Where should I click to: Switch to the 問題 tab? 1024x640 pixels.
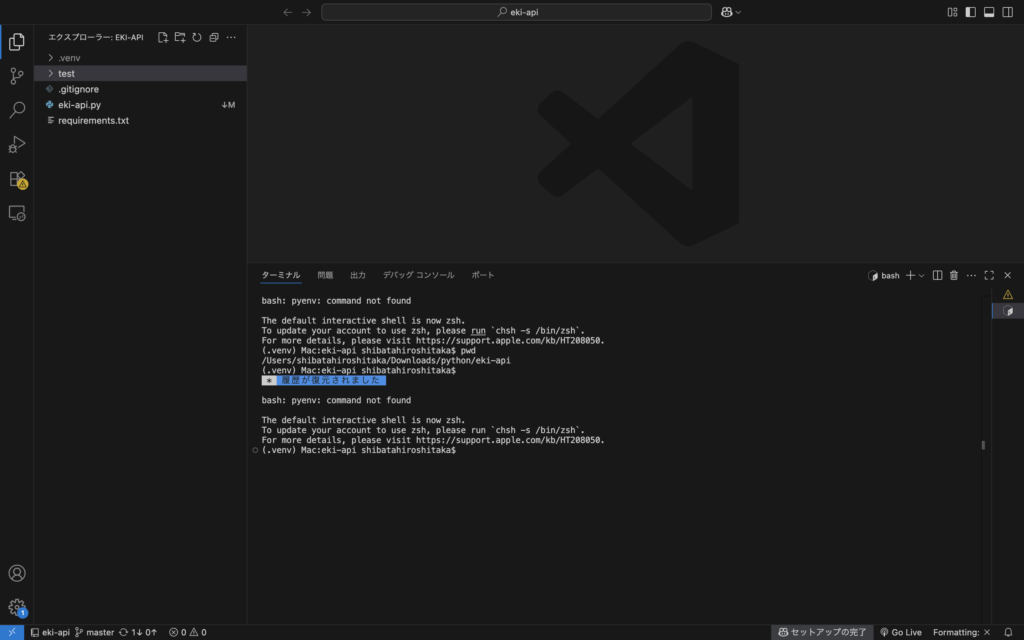pos(325,275)
